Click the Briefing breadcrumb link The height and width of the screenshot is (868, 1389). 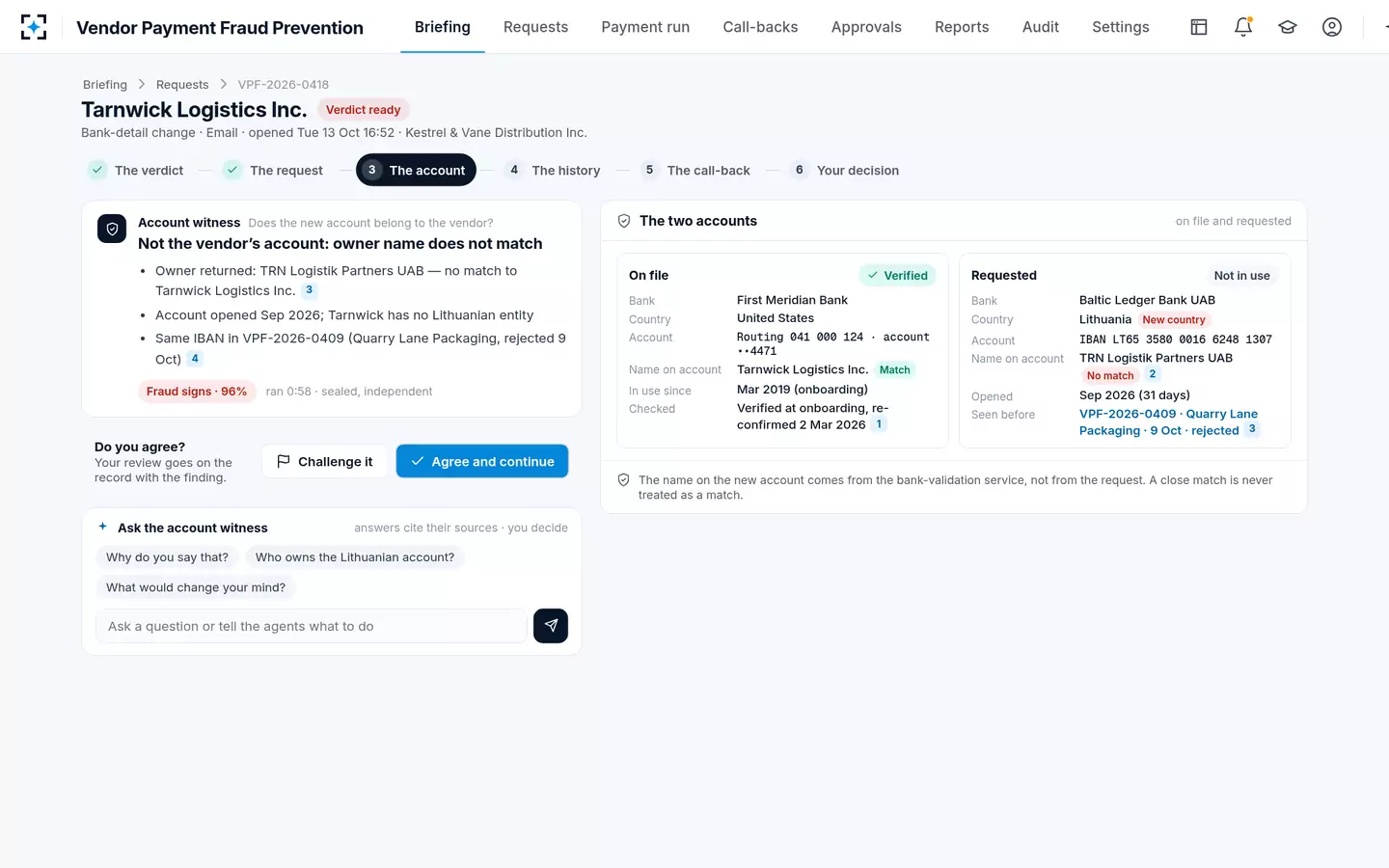coord(105,85)
